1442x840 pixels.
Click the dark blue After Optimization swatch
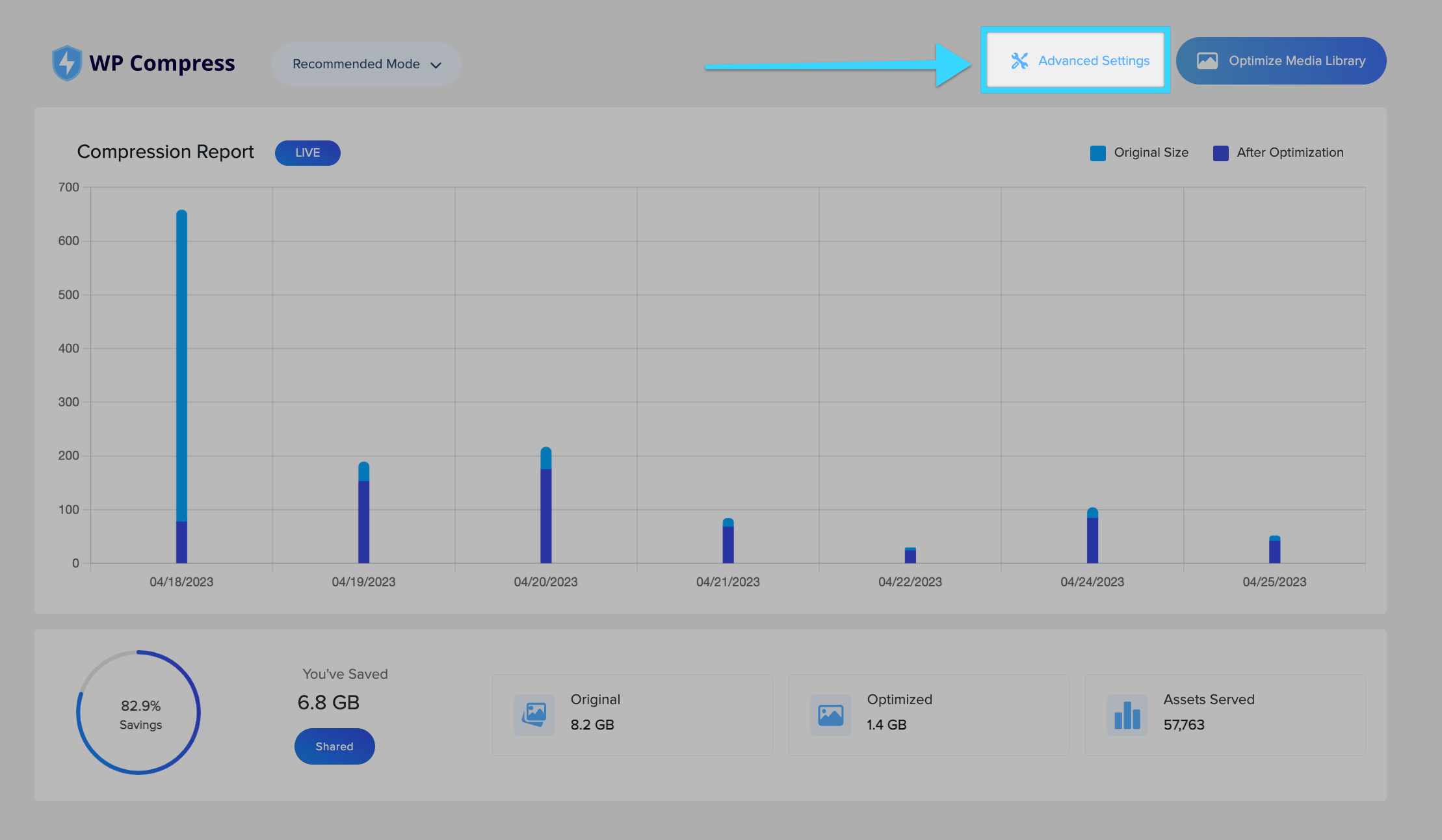[1220, 153]
